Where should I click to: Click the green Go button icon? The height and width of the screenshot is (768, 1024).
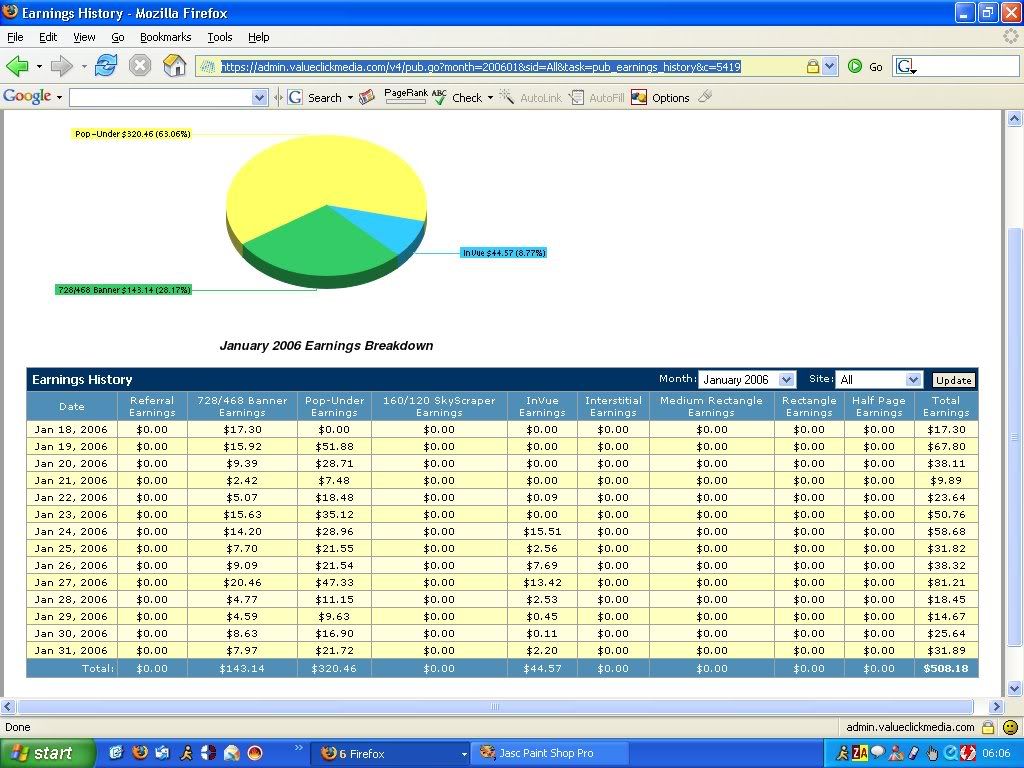855,66
